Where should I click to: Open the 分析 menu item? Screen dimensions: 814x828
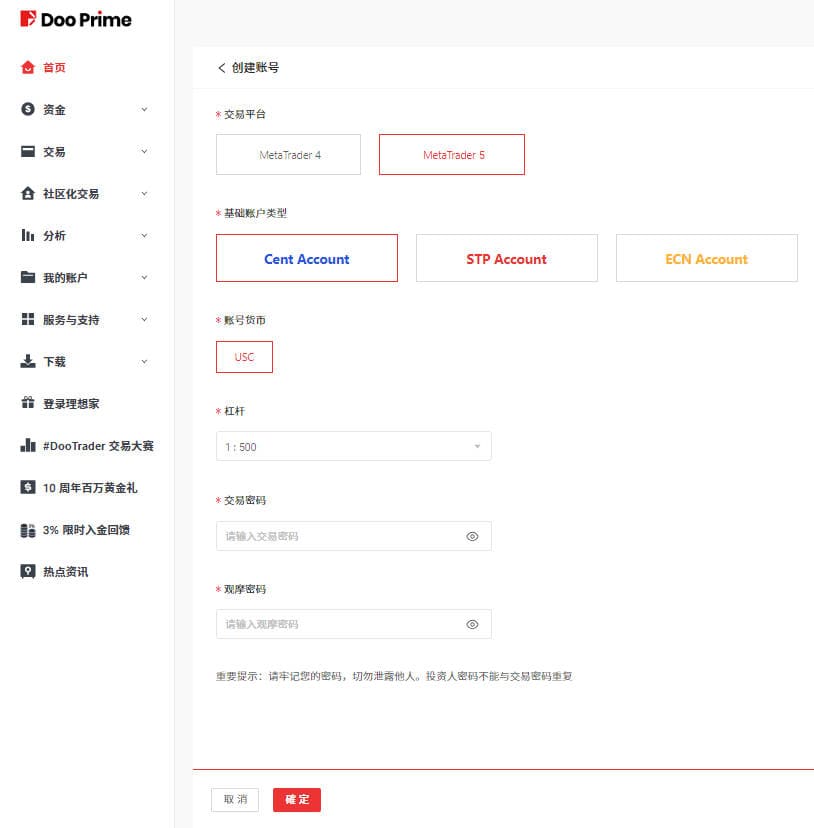point(54,236)
